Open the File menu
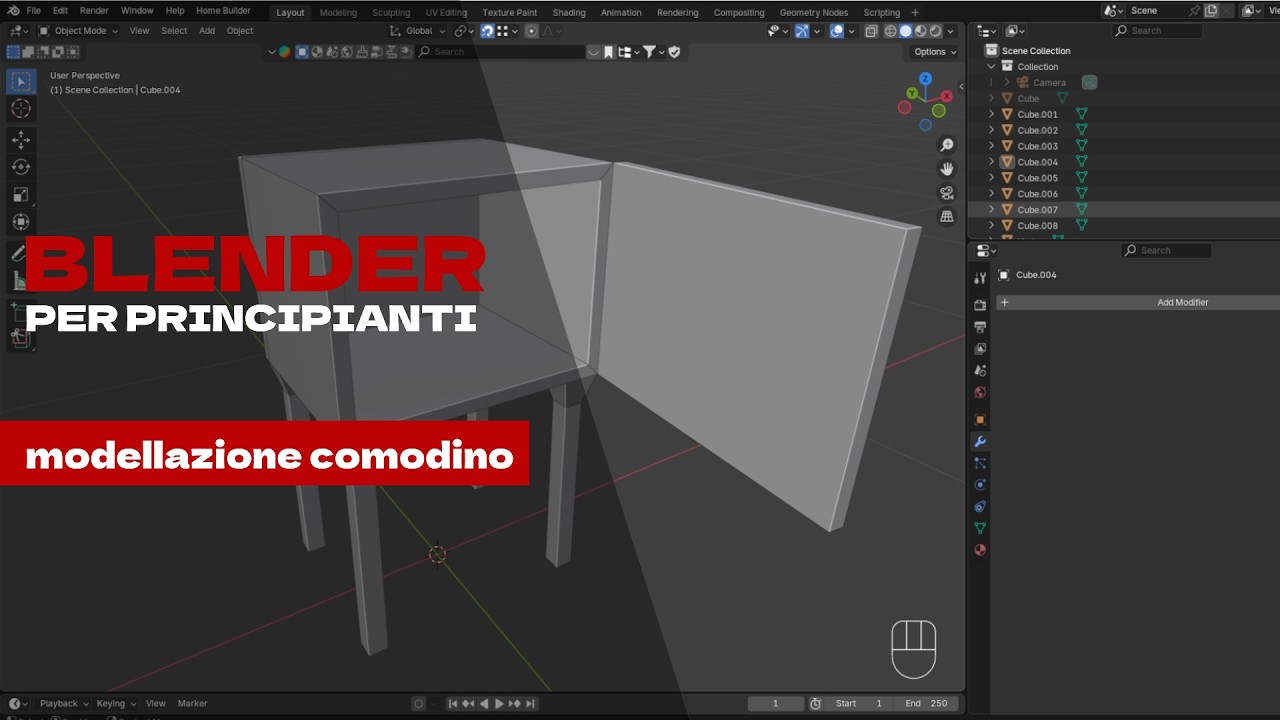 (33, 11)
